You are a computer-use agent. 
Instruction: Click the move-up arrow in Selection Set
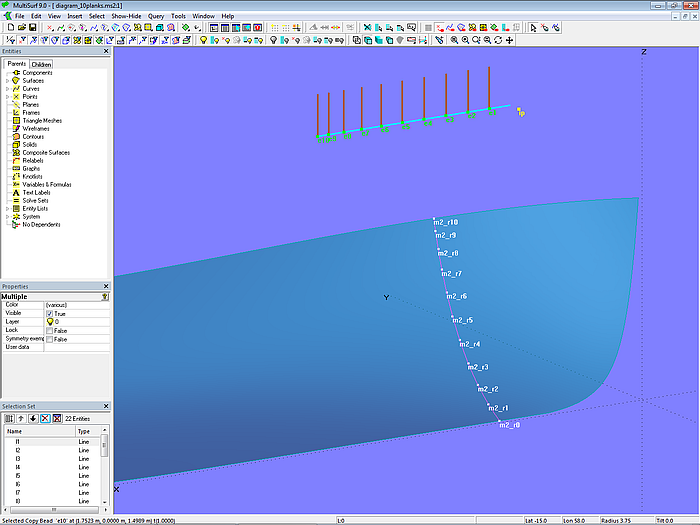tap(22, 418)
